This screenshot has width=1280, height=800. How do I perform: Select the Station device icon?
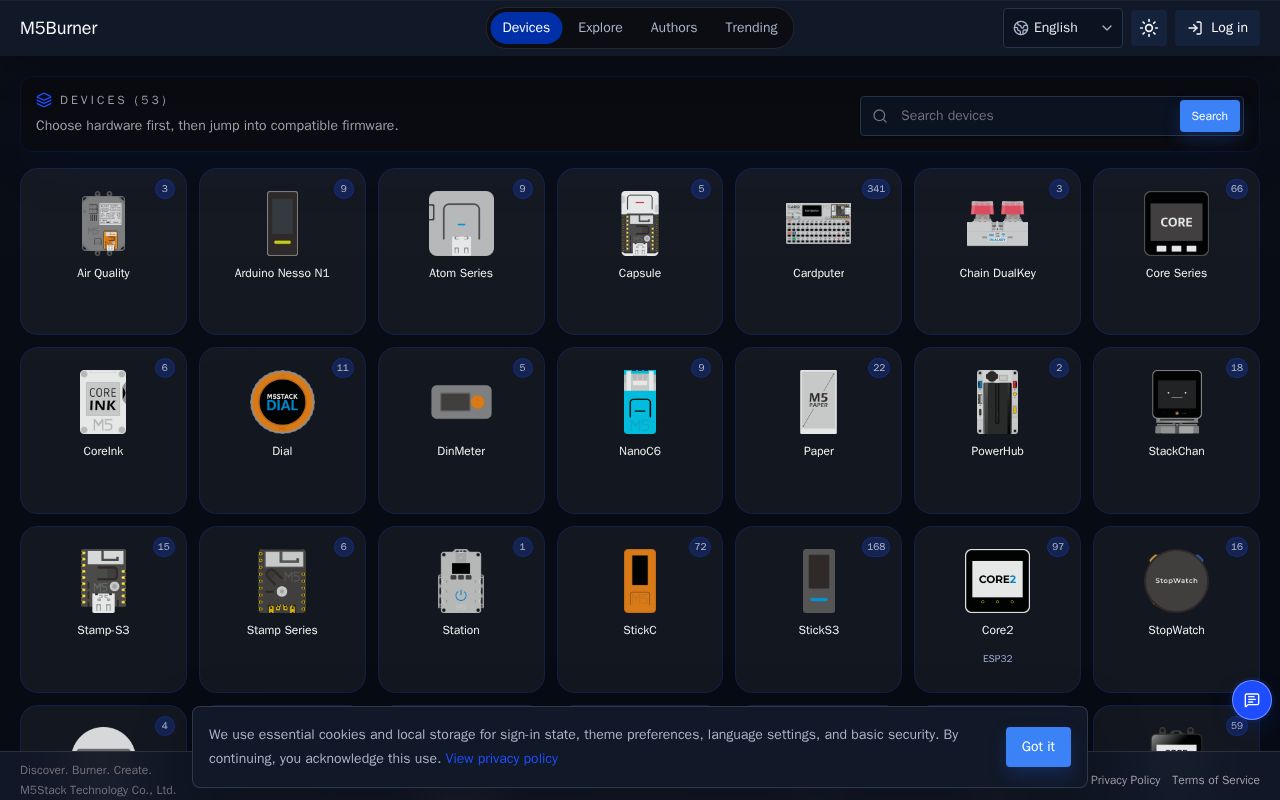click(461, 581)
